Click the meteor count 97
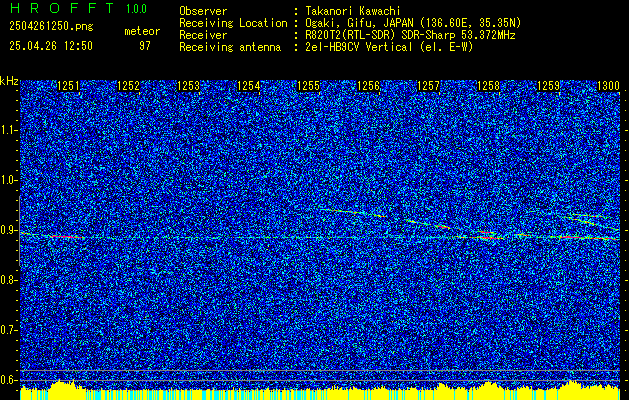This screenshot has width=629, height=400. (x=145, y=46)
